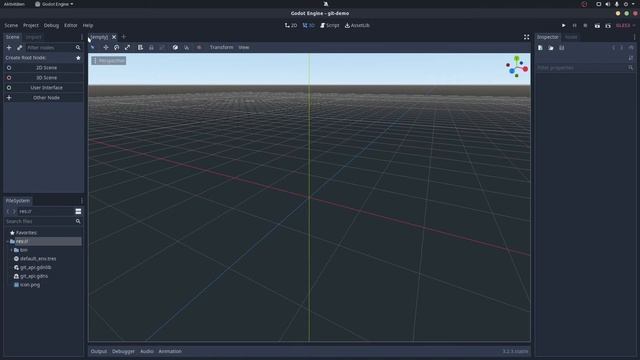Image resolution: width=640 pixels, height=360 pixels.
Task: Click the camera preview override icon
Action: 199,47
